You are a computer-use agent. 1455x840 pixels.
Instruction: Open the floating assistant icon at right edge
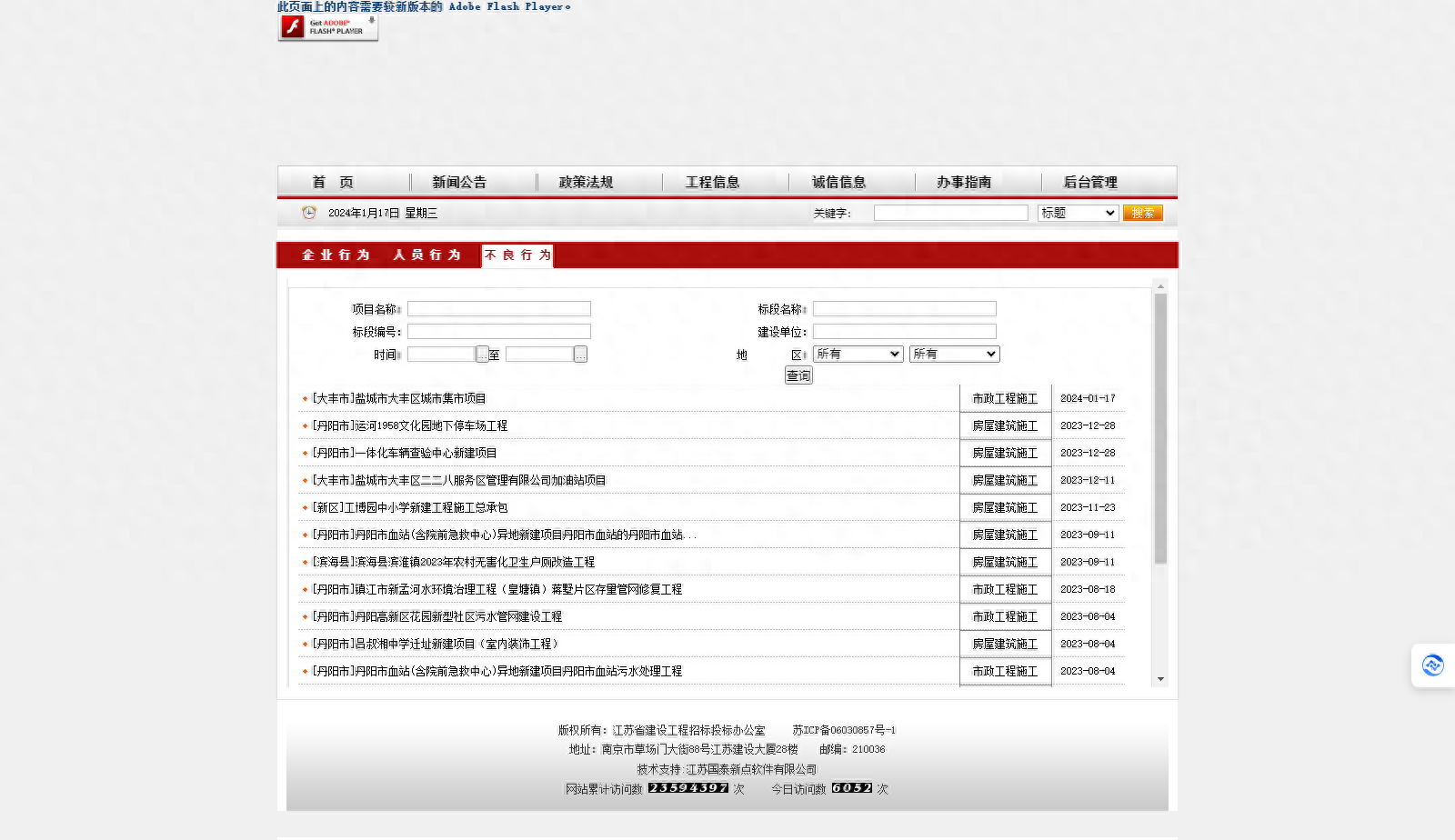point(1433,665)
